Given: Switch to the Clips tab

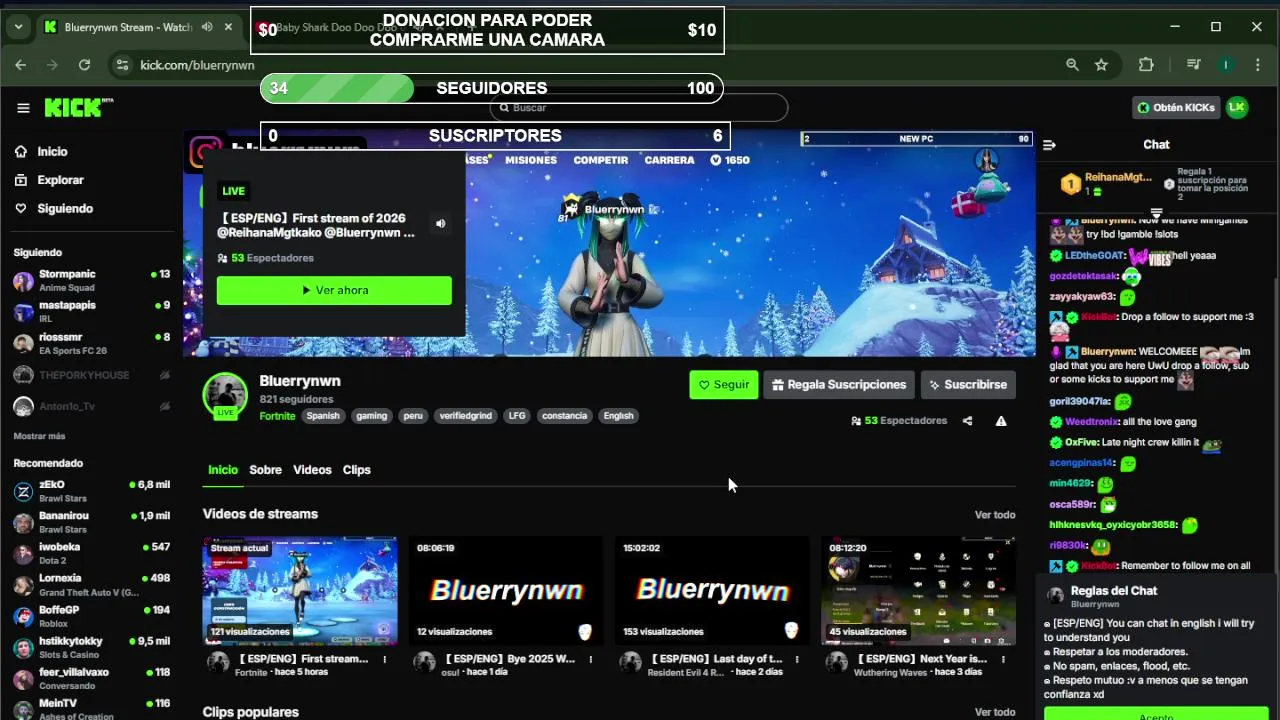Looking at the screenshot, I should pyautogui.click(x=357, y=470).
